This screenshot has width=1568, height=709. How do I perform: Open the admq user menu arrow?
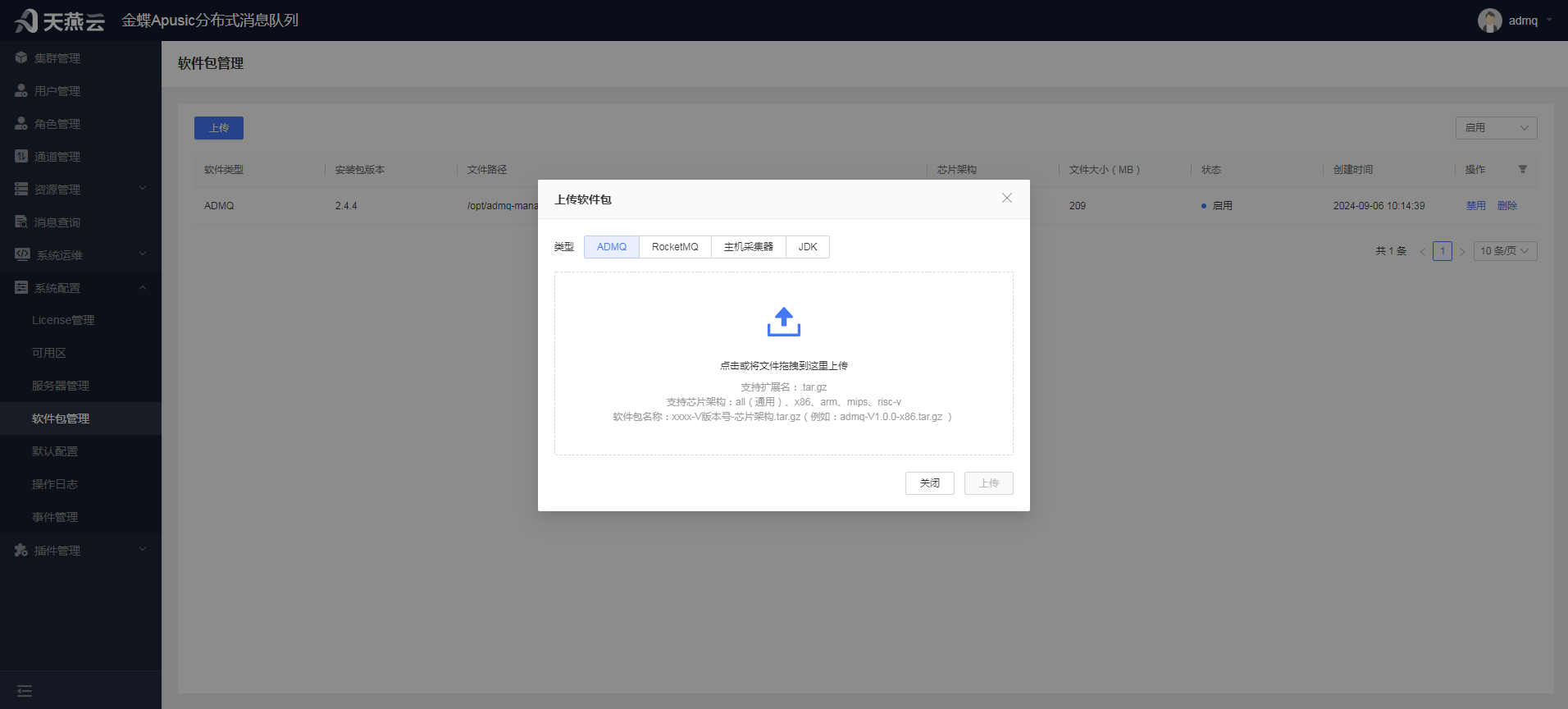click(x=1549, y=21)
